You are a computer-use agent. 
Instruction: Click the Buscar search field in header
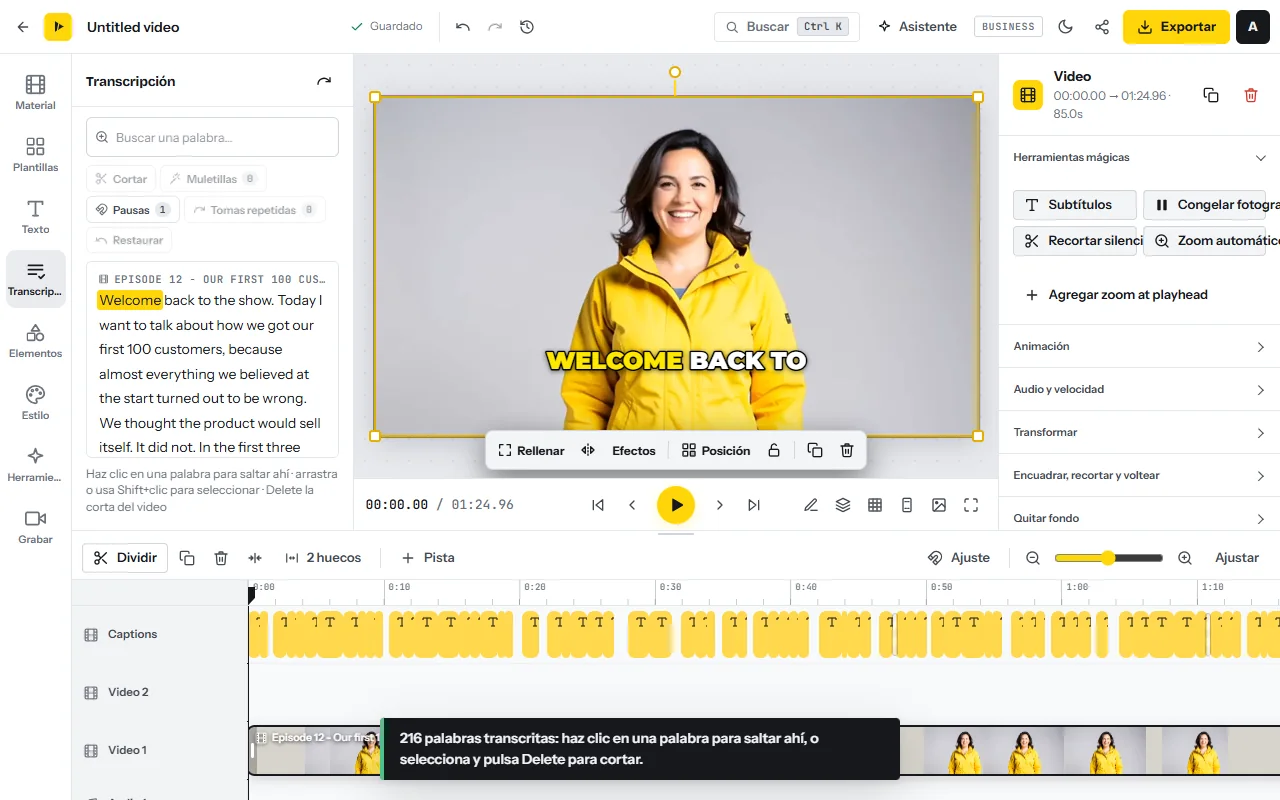coord(787,27)
